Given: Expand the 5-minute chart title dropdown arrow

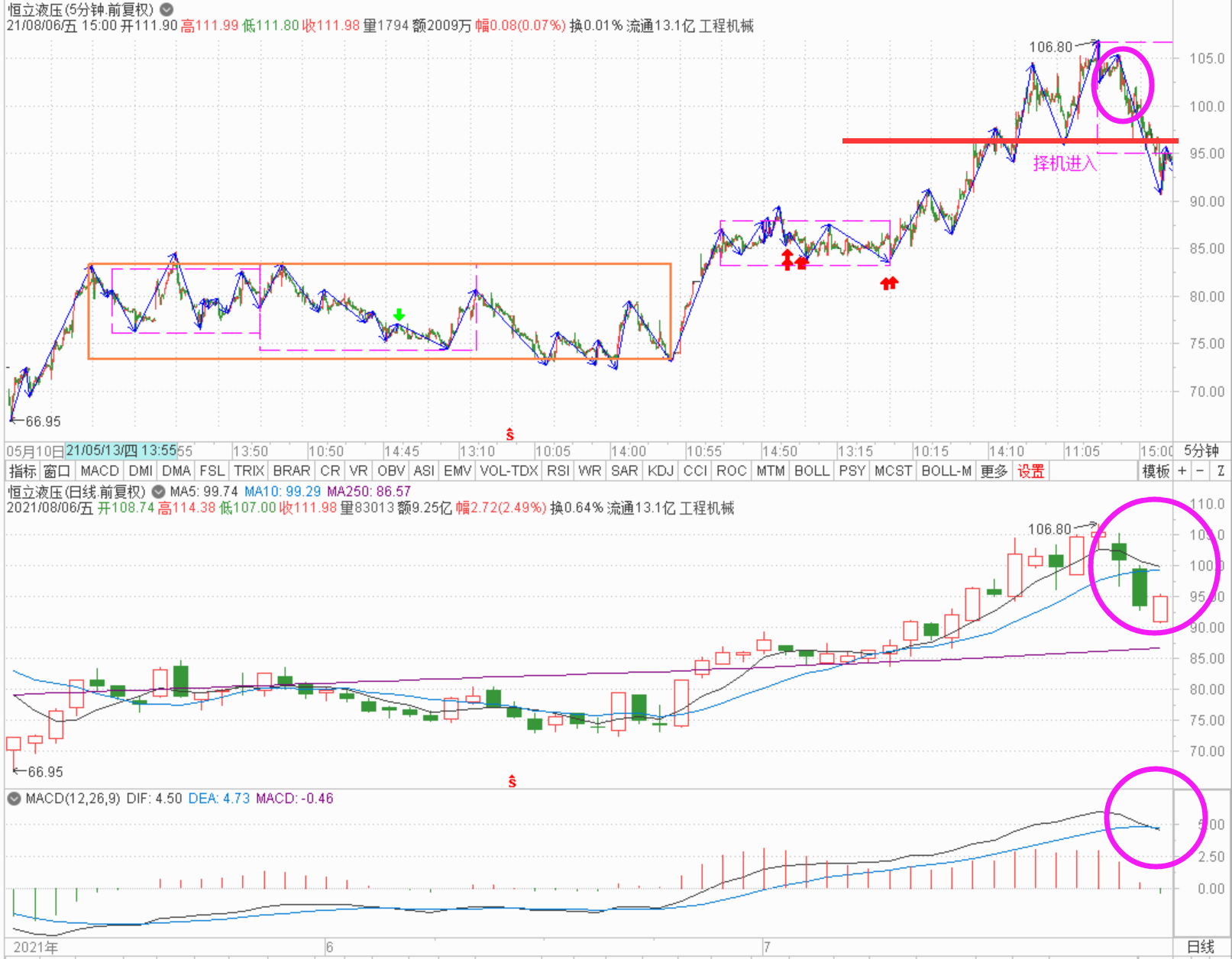Looking at the screenshot, I should coord(167,10).
